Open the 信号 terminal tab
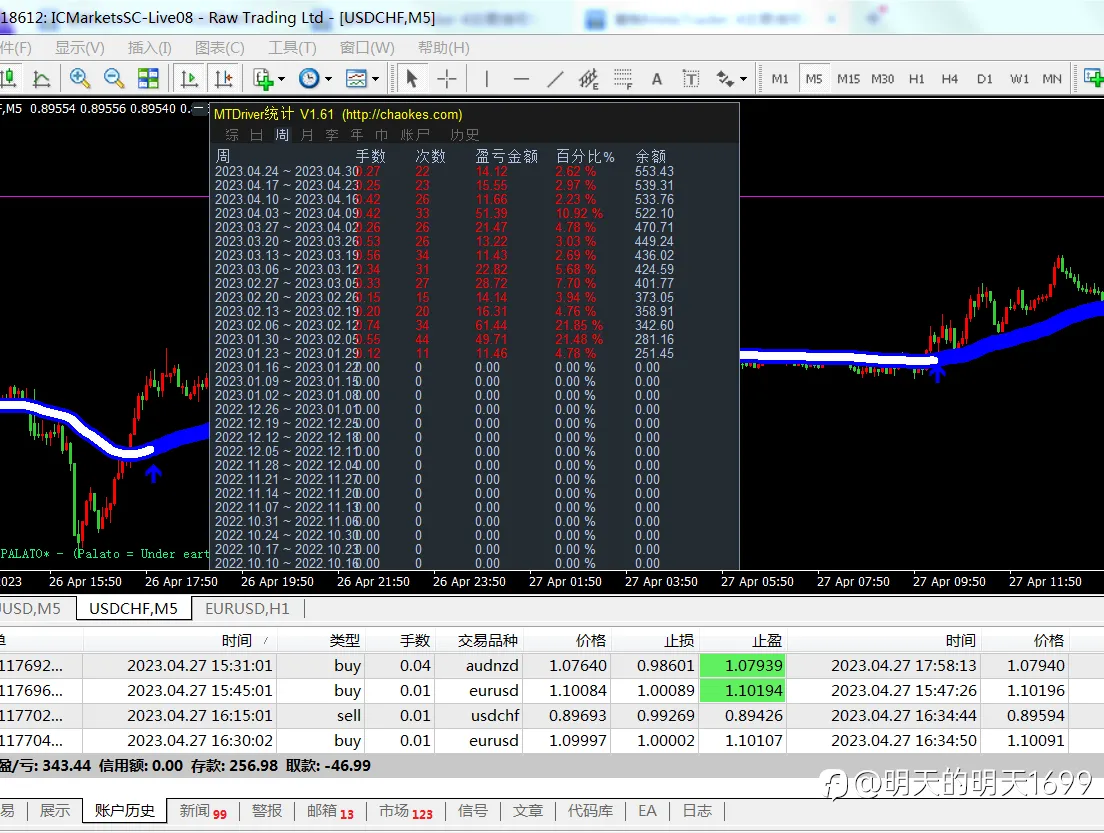This screenshot has height=833, width=1104. (x=472, y=810)
